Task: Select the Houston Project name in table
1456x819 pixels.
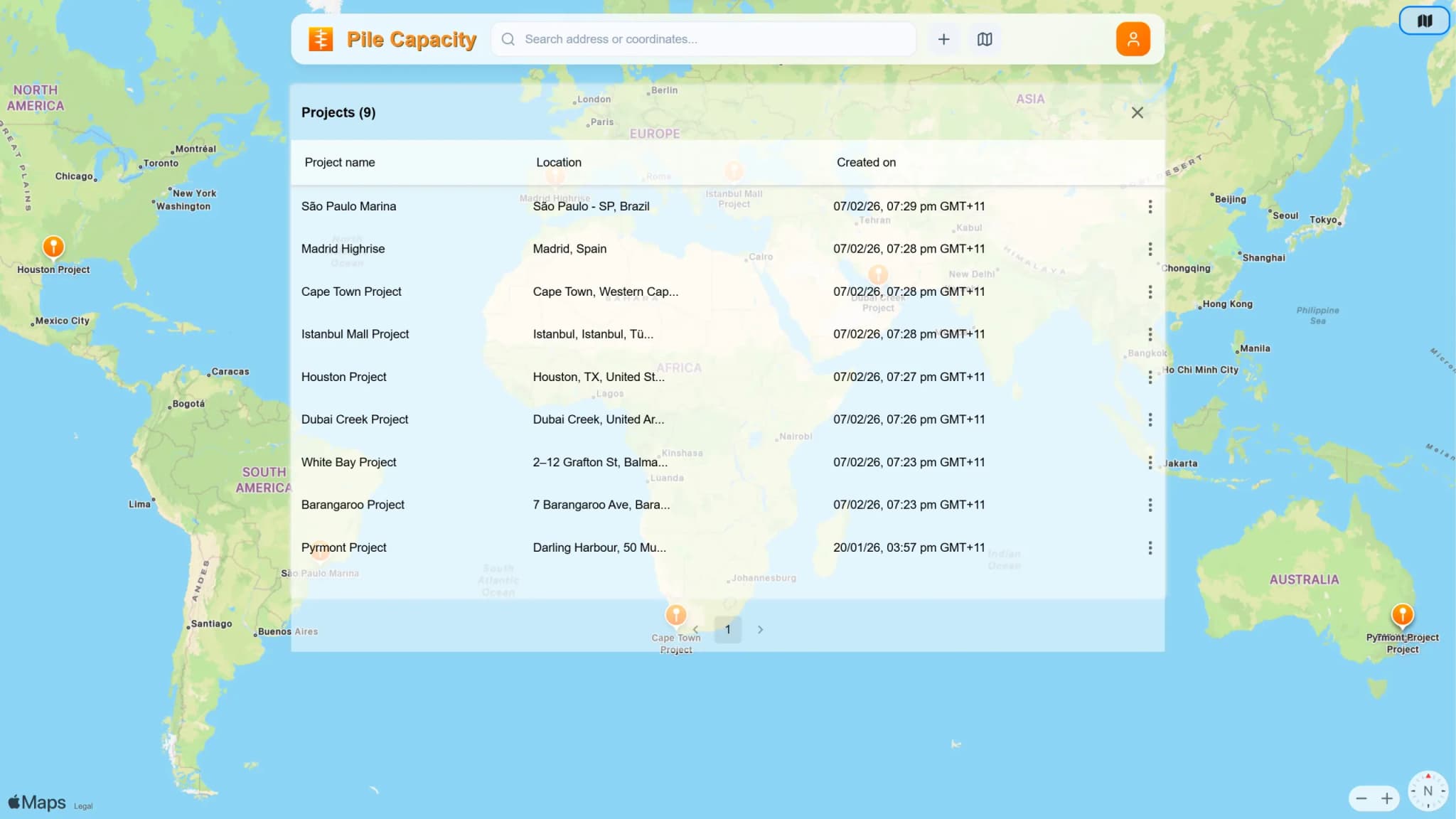Action: tap(343, 377)
